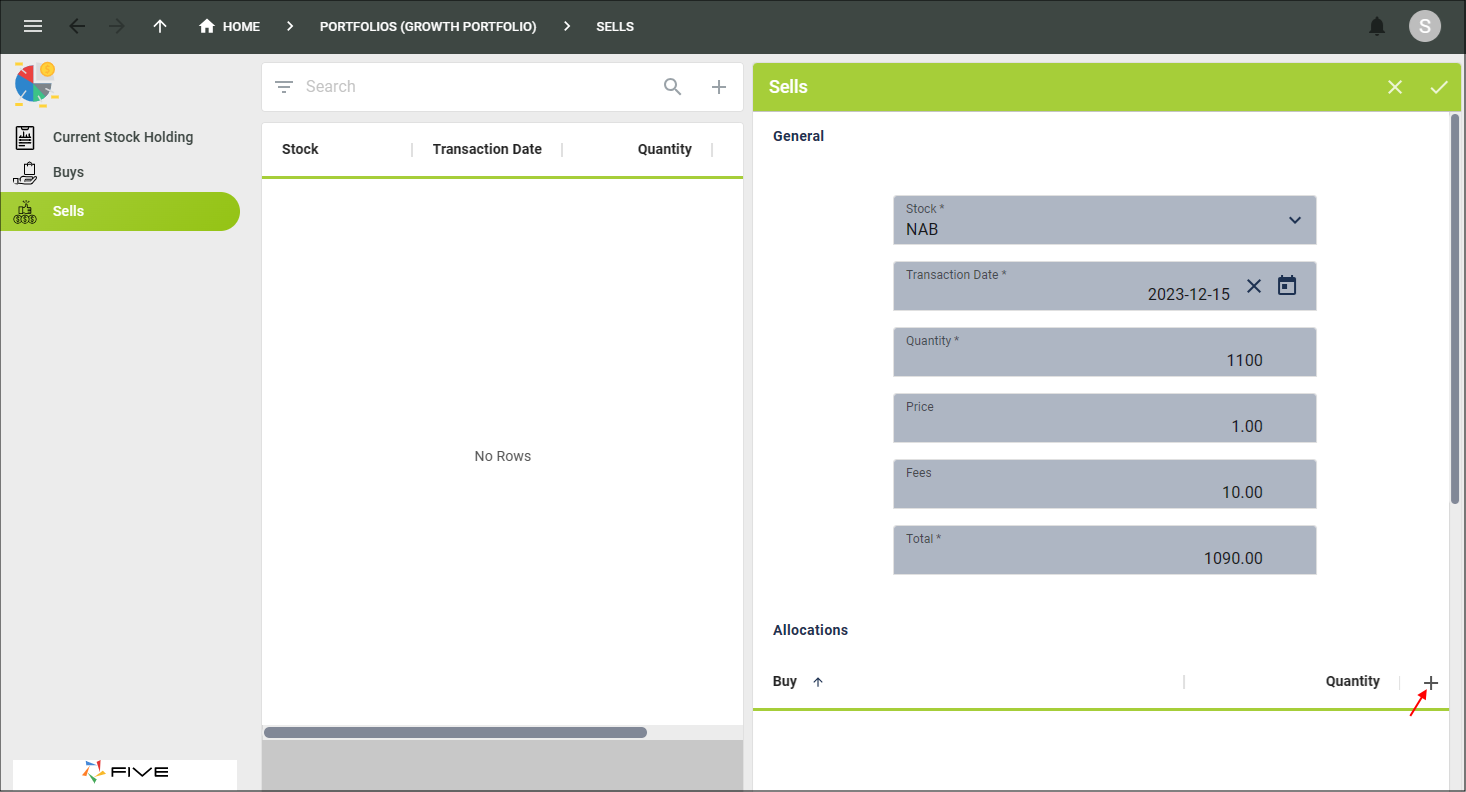The height and width of the screenshot is (792, 1466).
Task: Click the Sells coins icon
Action: (26, 212)
